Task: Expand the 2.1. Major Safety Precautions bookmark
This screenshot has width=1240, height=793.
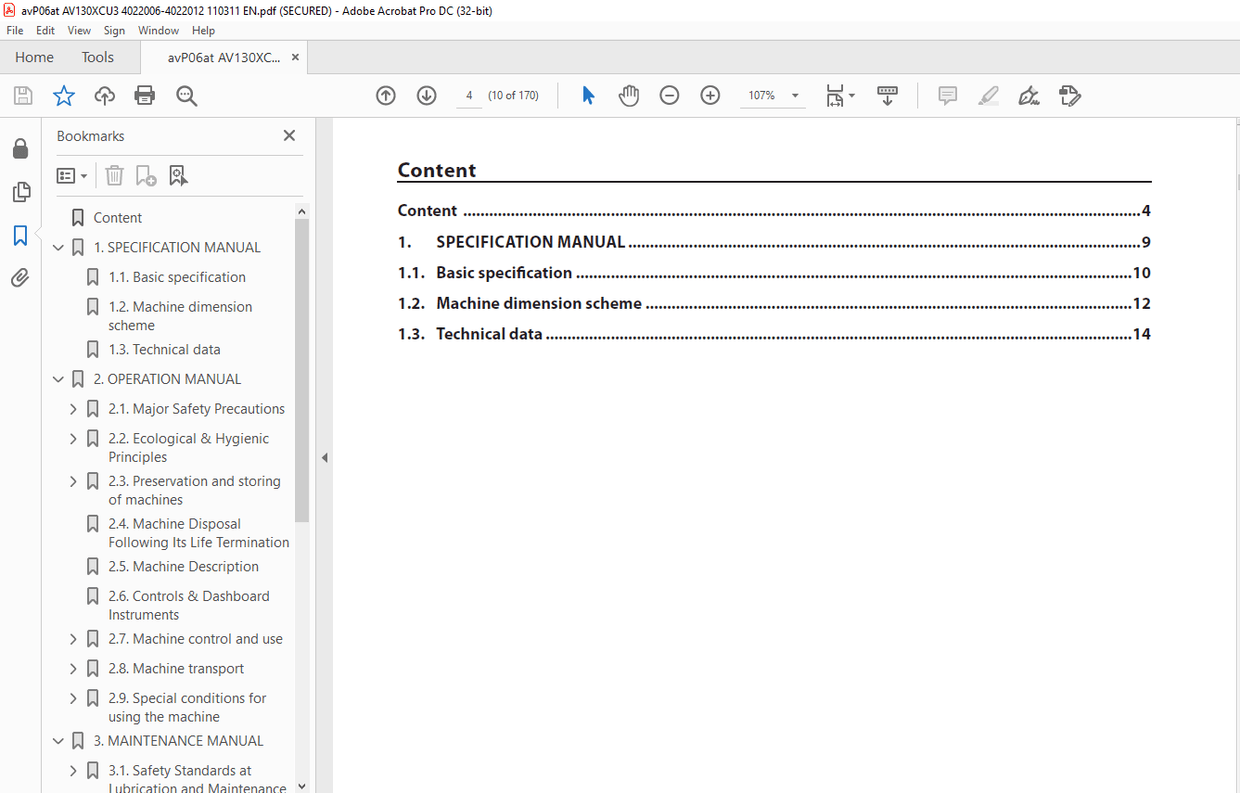Action: 73,409
